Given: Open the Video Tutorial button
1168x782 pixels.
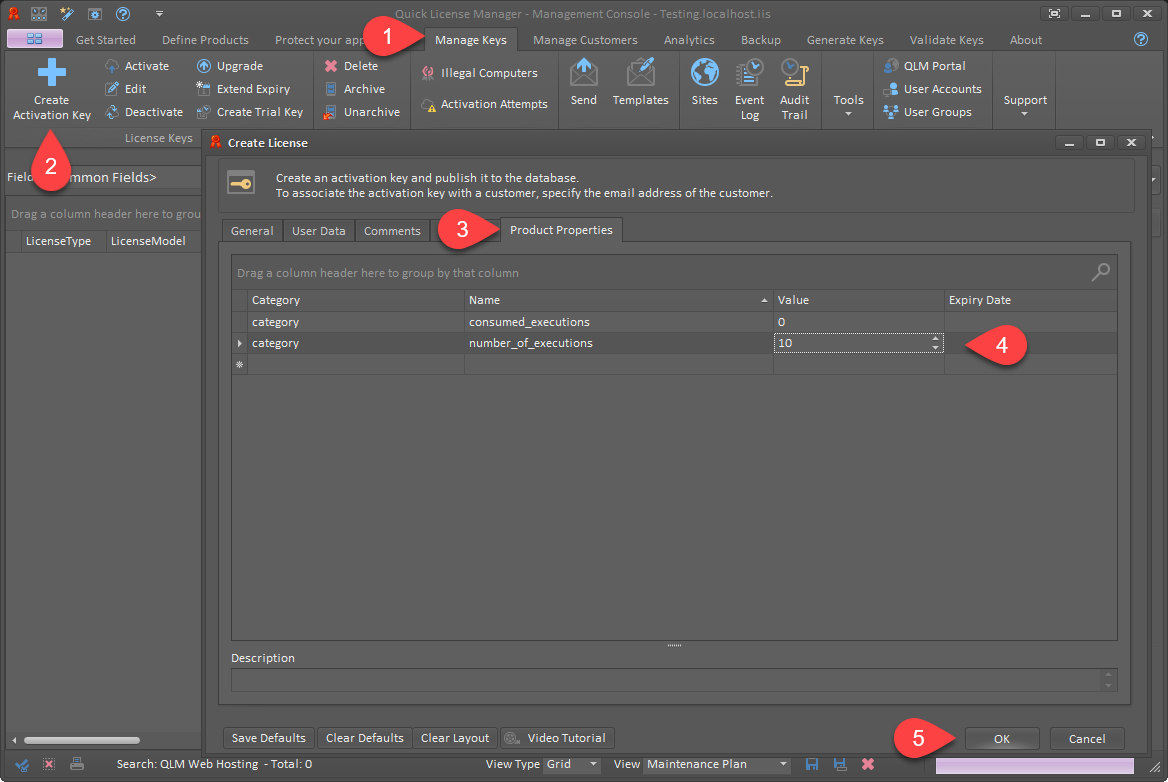Looking at the screenshot, I should (x=557, y=738).
